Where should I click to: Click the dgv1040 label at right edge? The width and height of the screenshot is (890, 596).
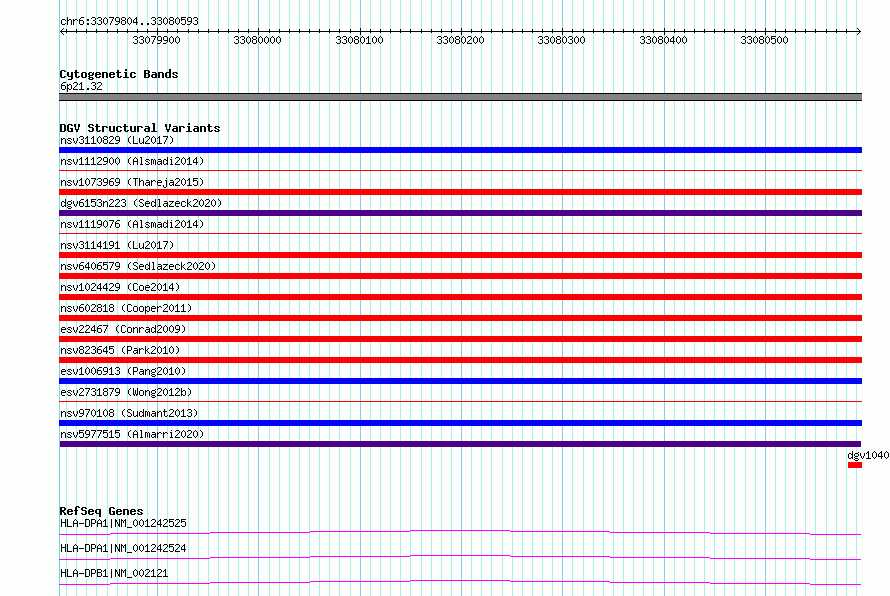coord(868,455)
